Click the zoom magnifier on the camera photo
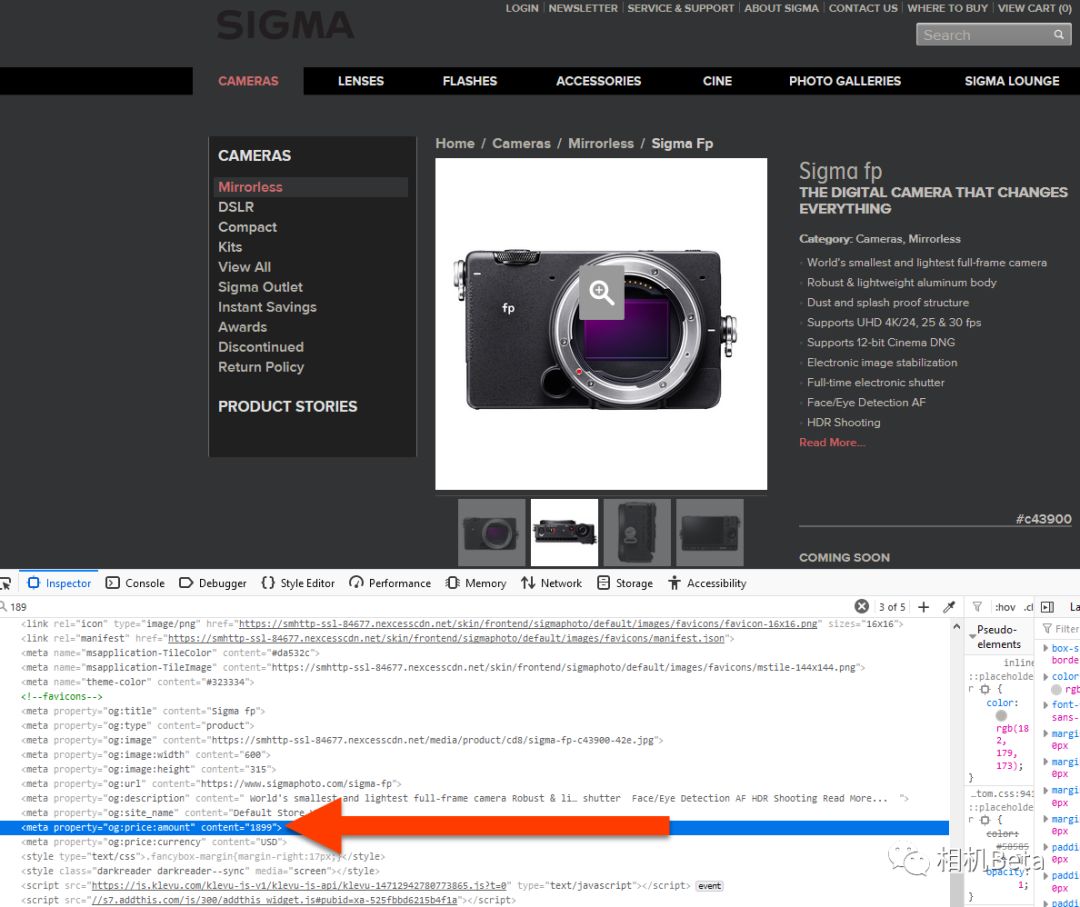1080x907 pixels. [x=600, y=293]
